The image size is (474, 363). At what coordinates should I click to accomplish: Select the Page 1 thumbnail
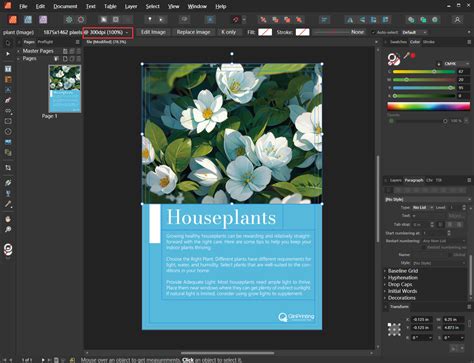click(x=65, y=89)
